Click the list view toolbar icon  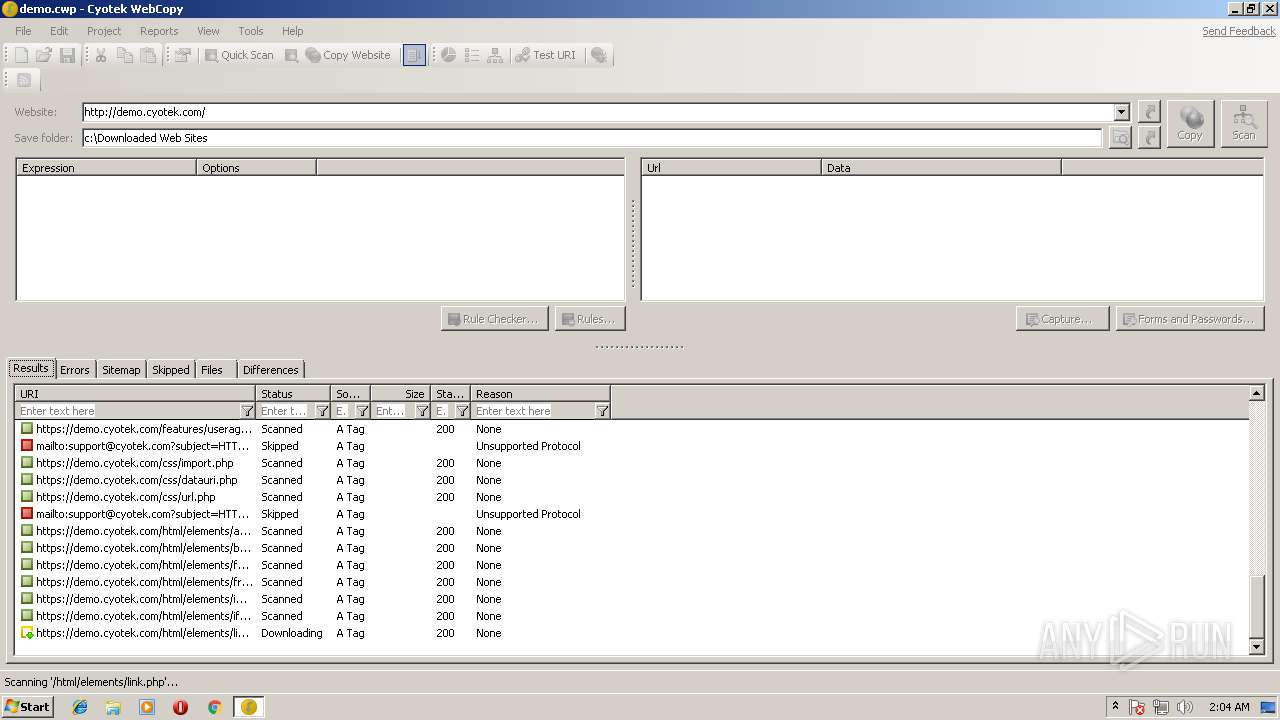[472, 56]
